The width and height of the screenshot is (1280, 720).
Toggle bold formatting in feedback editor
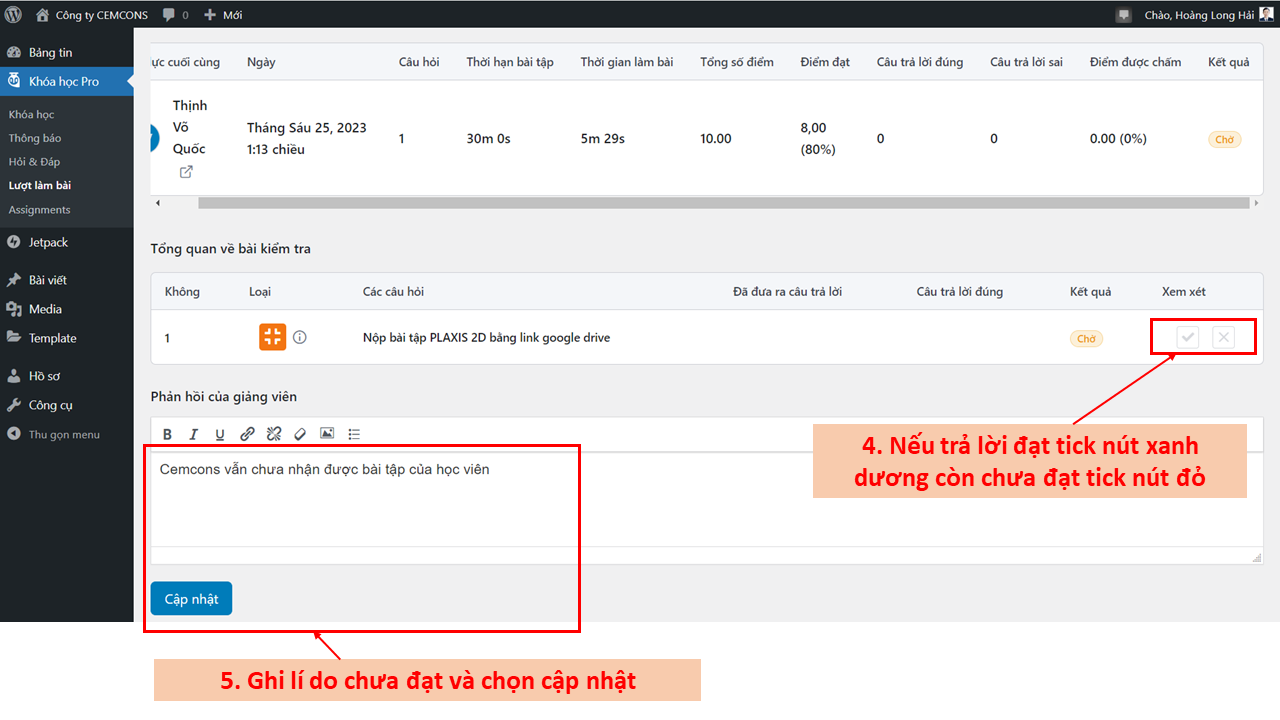[x=167, y=434]
